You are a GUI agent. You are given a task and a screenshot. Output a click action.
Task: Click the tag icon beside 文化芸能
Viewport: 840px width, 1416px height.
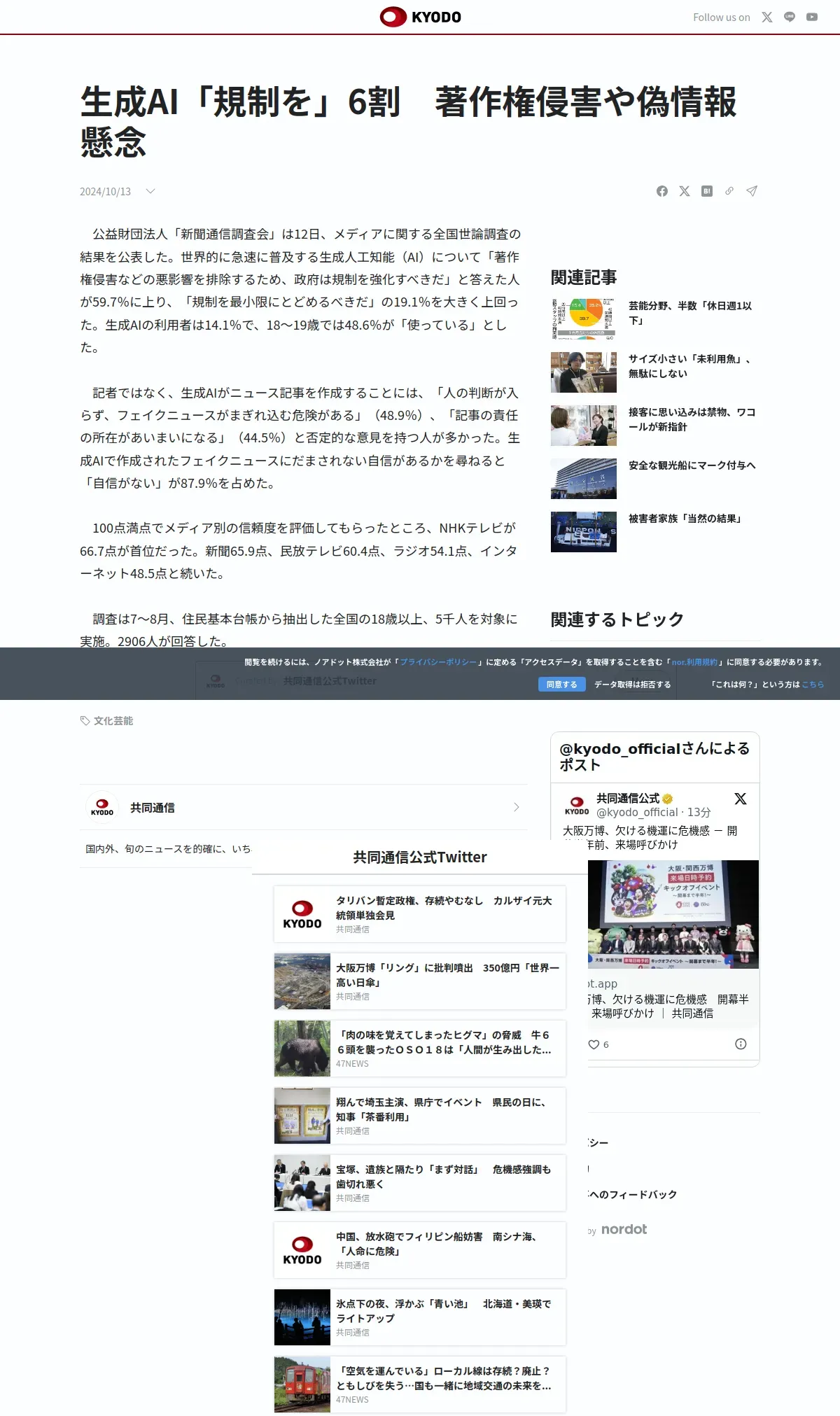click(85, 721)
